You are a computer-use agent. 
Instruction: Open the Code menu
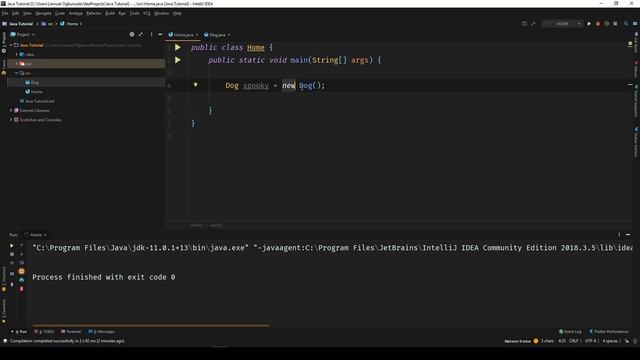coord(60,13)
